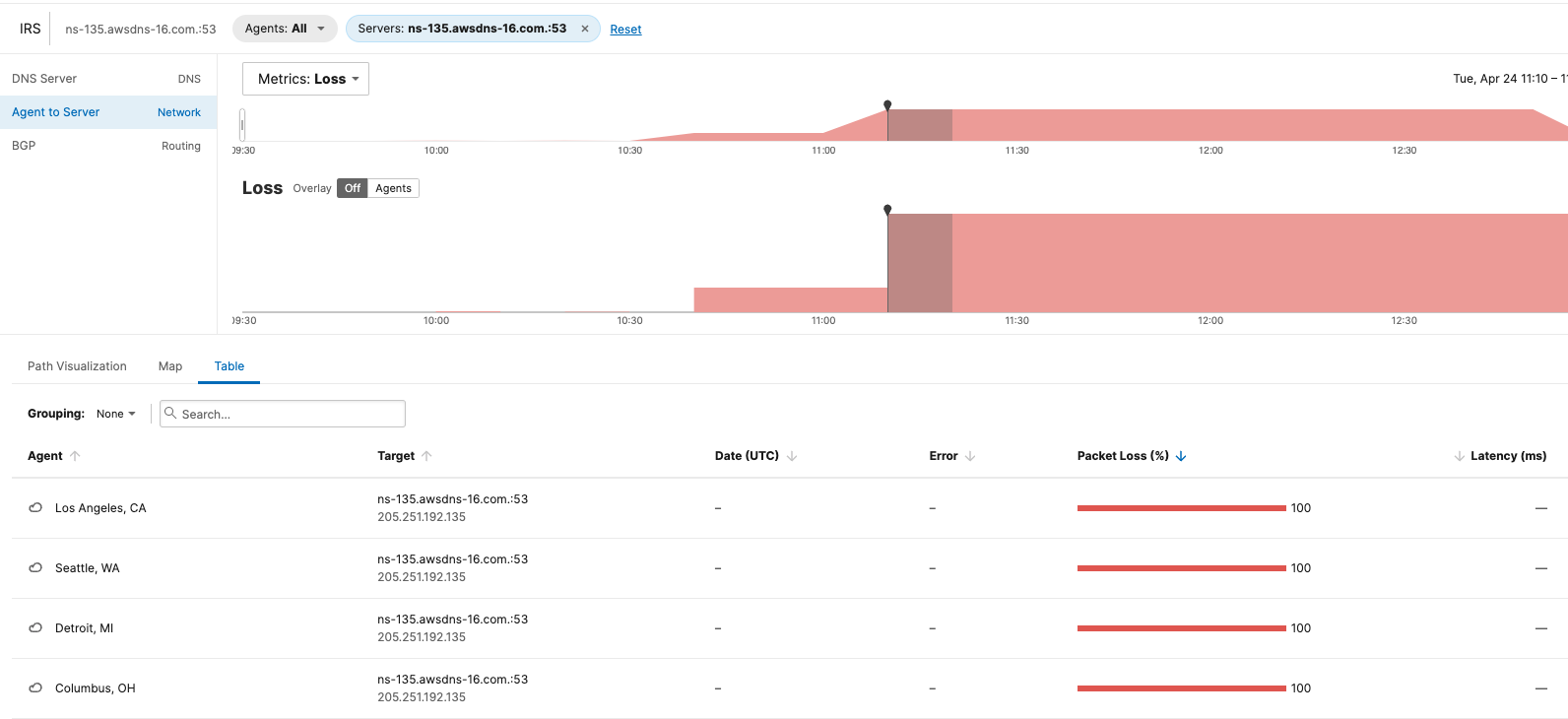
Task: Click the sort arrow next to Date (UTC)
Action: (x=792, y=456)
